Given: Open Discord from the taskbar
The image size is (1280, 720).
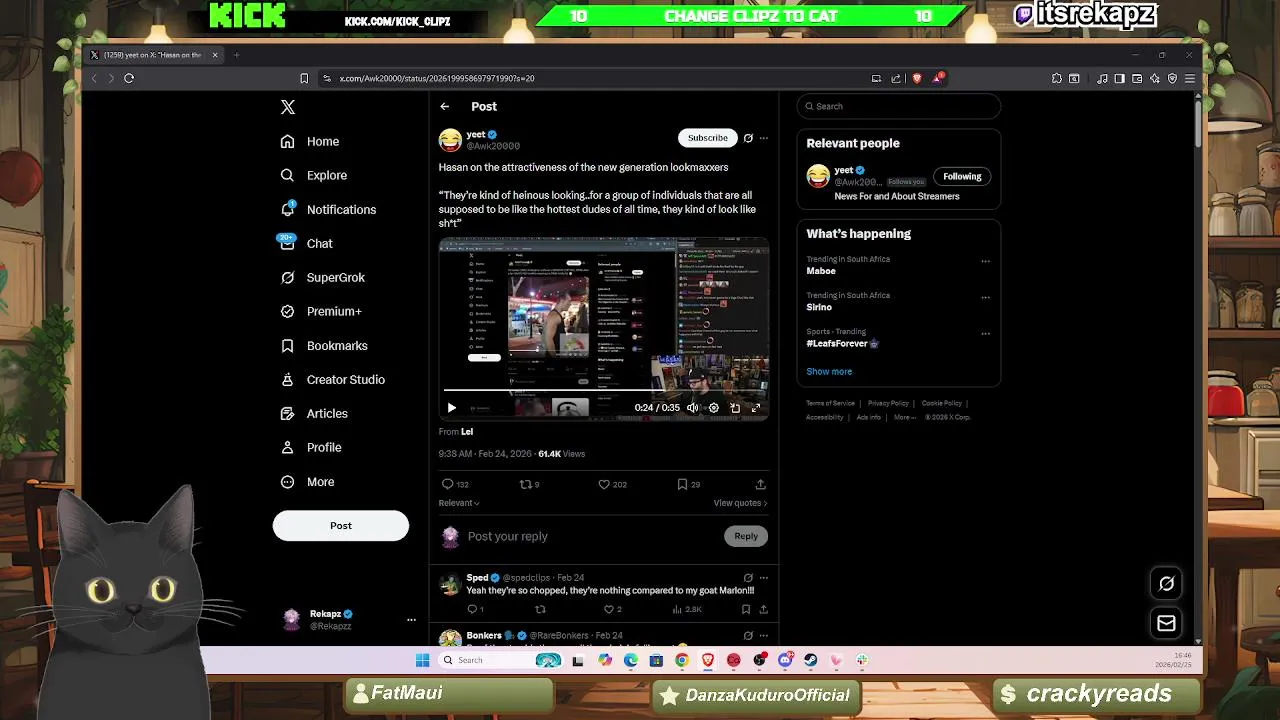Looking at the screenshot, I should point(785,660).
